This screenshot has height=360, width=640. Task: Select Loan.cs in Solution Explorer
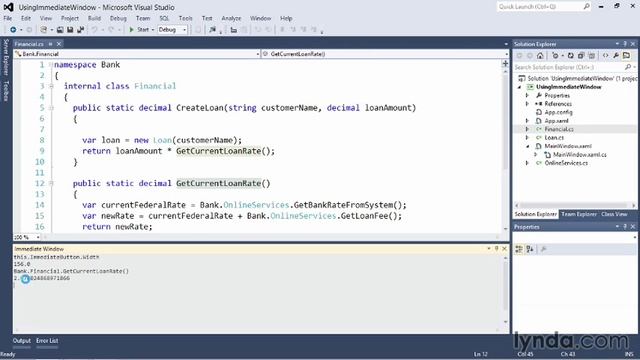[x=554, y=138]
